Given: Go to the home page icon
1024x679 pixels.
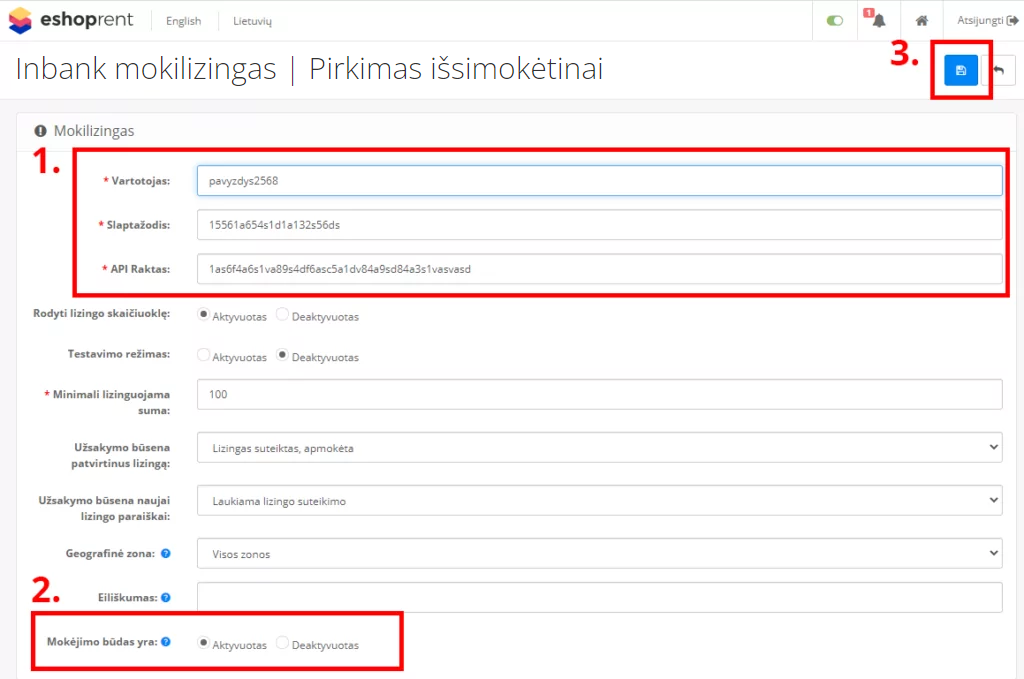Looking at the screenshot, I should pos(921,21).
